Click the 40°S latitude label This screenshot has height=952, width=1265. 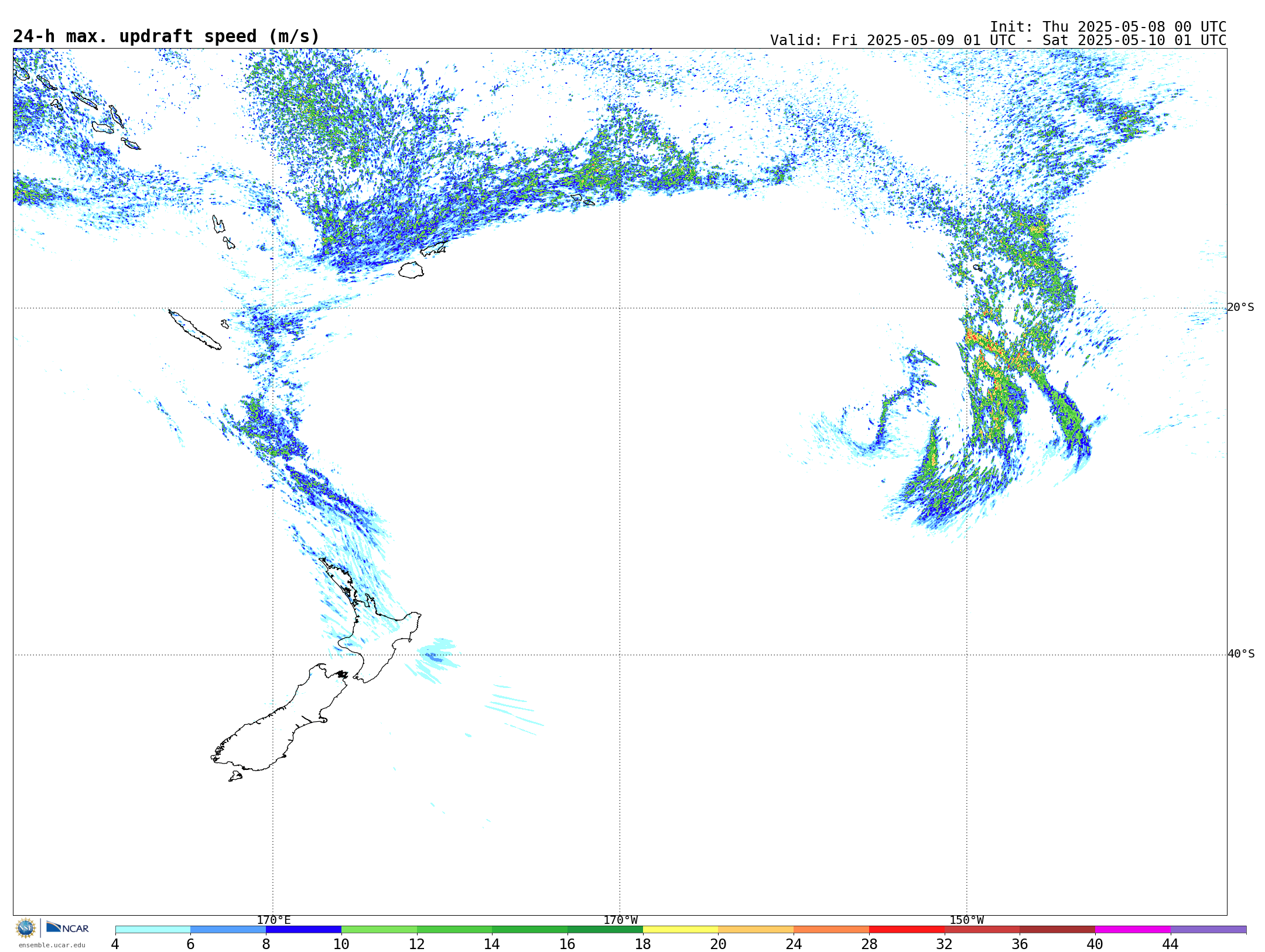[x=1241, y=654]
